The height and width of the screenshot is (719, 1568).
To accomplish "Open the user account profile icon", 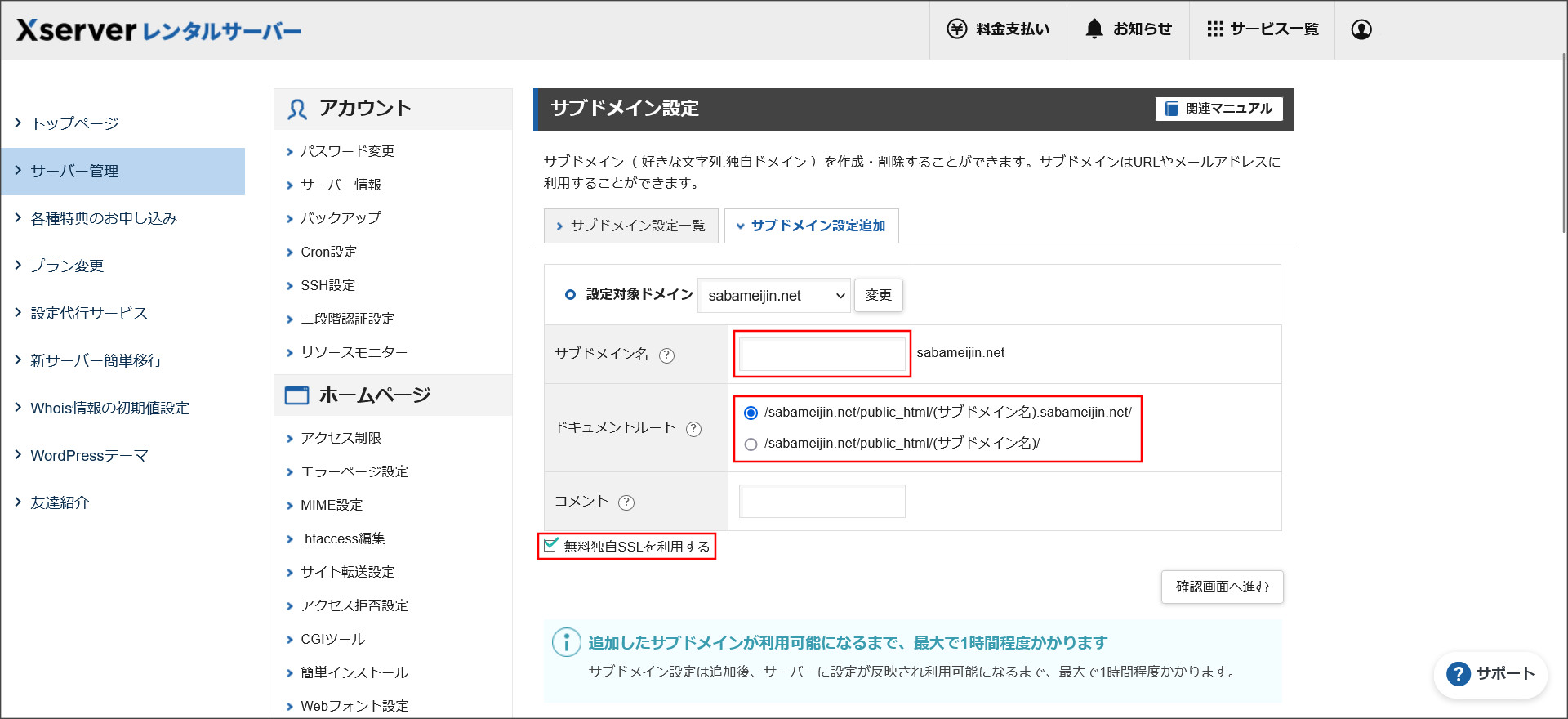I will [1361, 29].
